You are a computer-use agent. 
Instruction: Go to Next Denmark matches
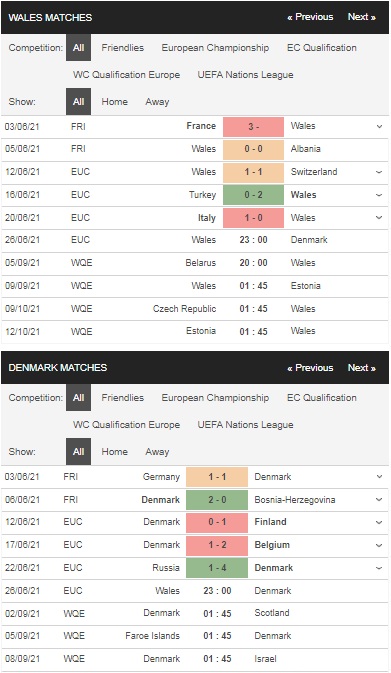[x=361, y=368]
